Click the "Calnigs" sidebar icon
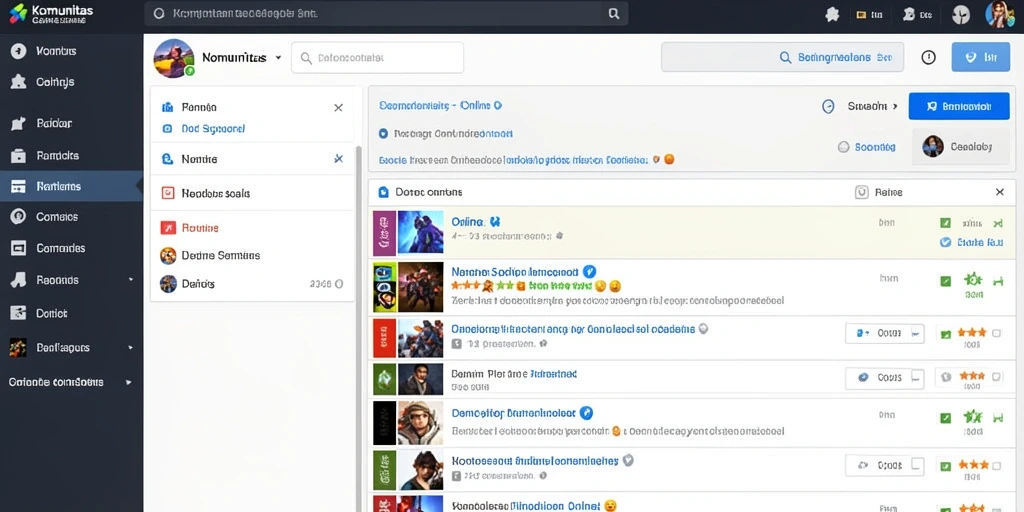 (x=18, y=82)
